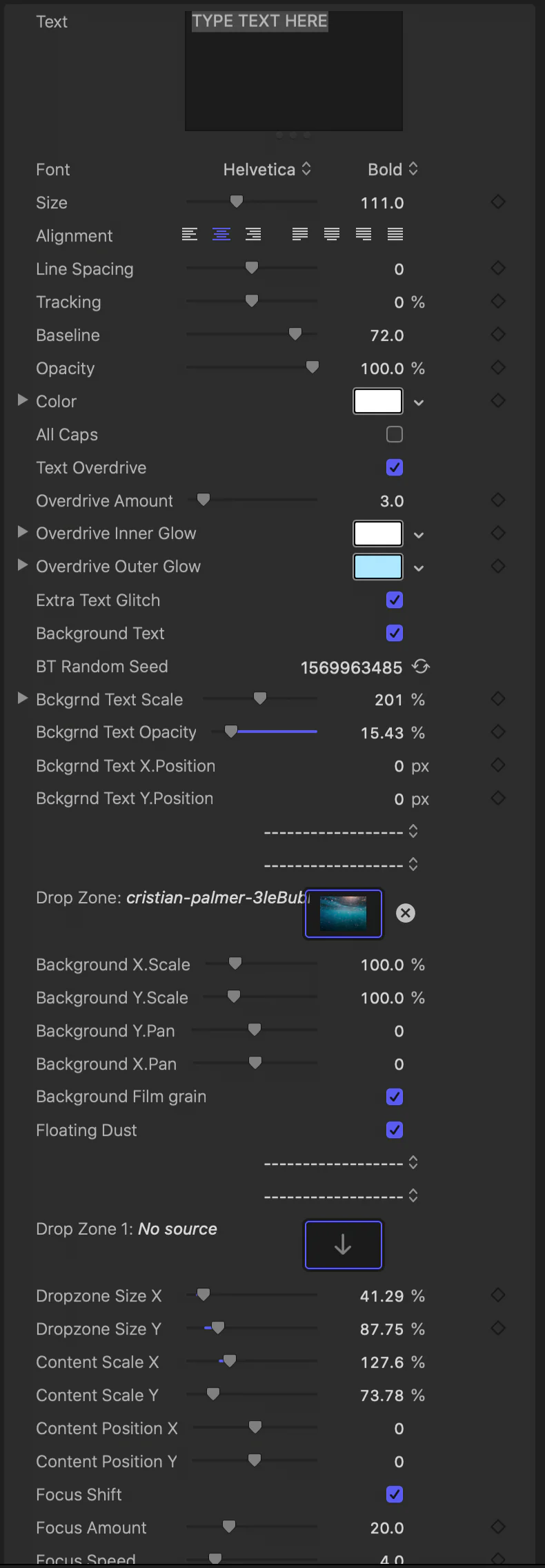Click into the TYPE TEXT HERE field
This screenshot has width=545, height=1568.
294,70
